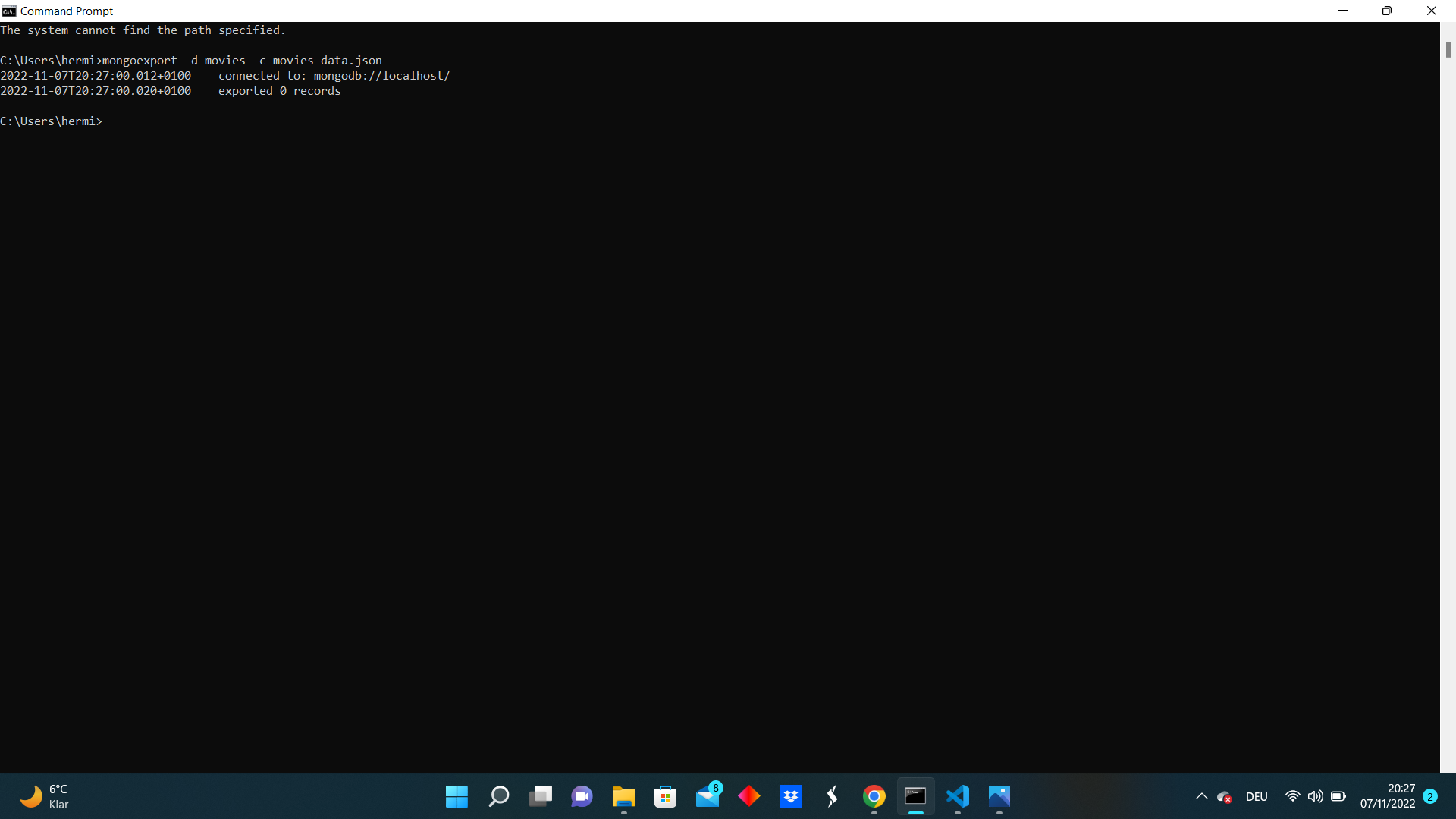Click the speaker volume tray icon

point(1316,796)
